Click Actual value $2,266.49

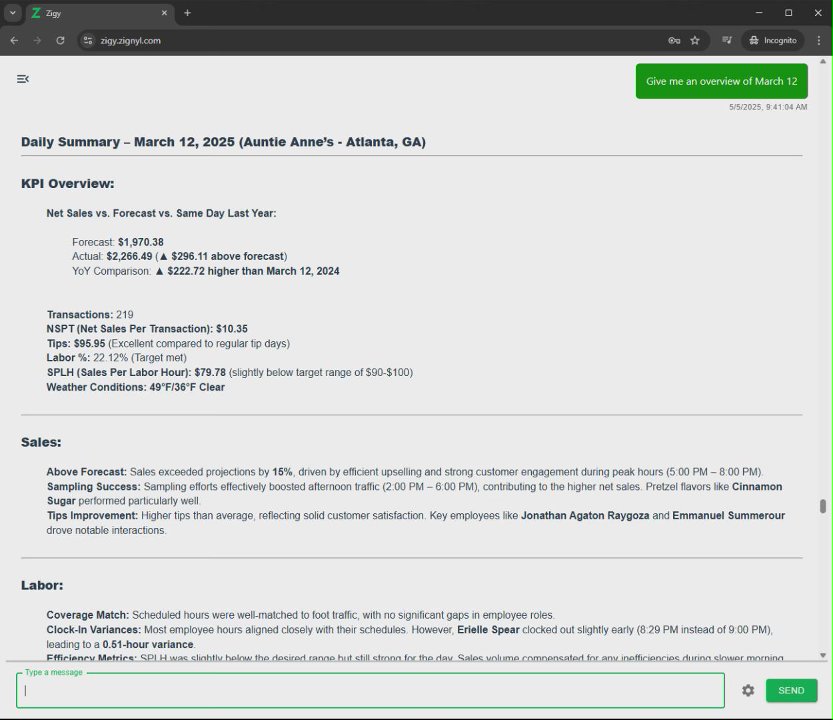(129, 256)
